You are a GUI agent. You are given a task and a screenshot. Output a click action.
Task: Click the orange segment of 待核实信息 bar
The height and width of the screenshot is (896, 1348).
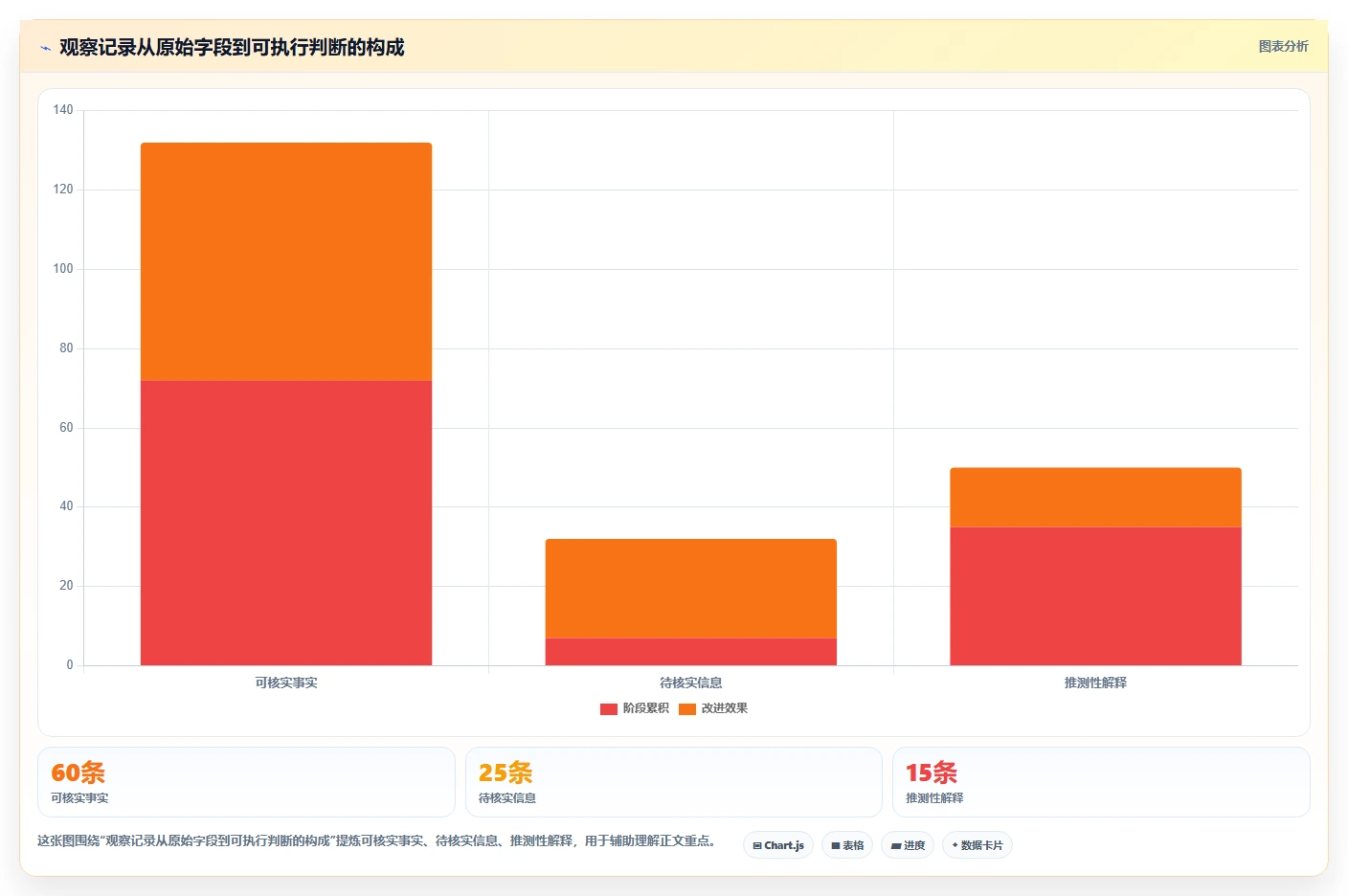691,589
